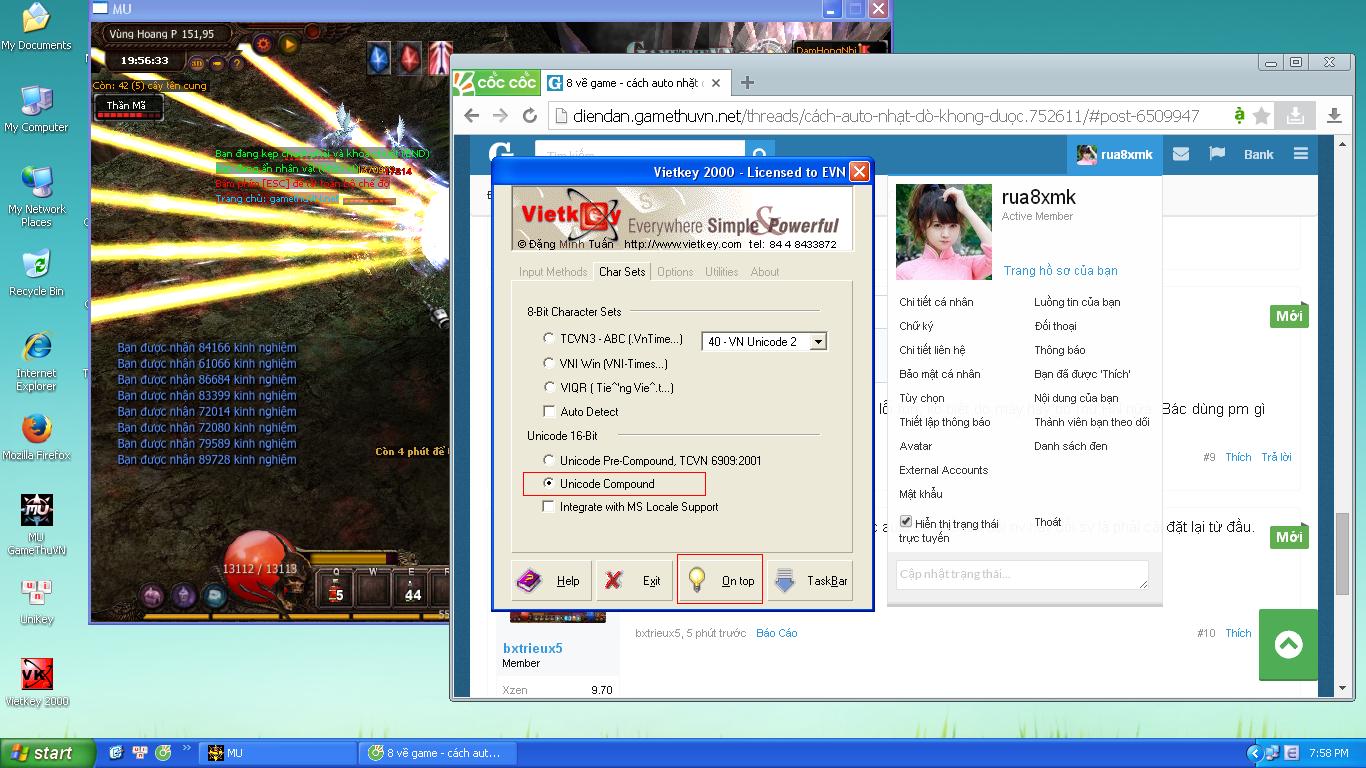Switch to the Utilities tab in Vietkey
The width and height of the screenshot is (1366, 768).
click(721, 272)
